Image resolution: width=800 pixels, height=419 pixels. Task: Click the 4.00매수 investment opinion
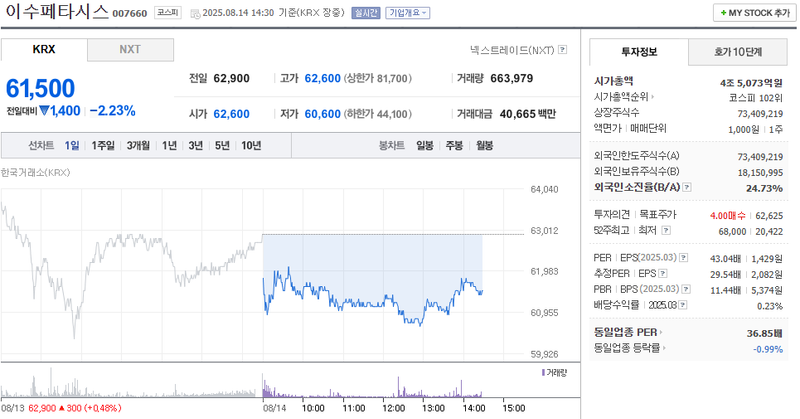728,216
